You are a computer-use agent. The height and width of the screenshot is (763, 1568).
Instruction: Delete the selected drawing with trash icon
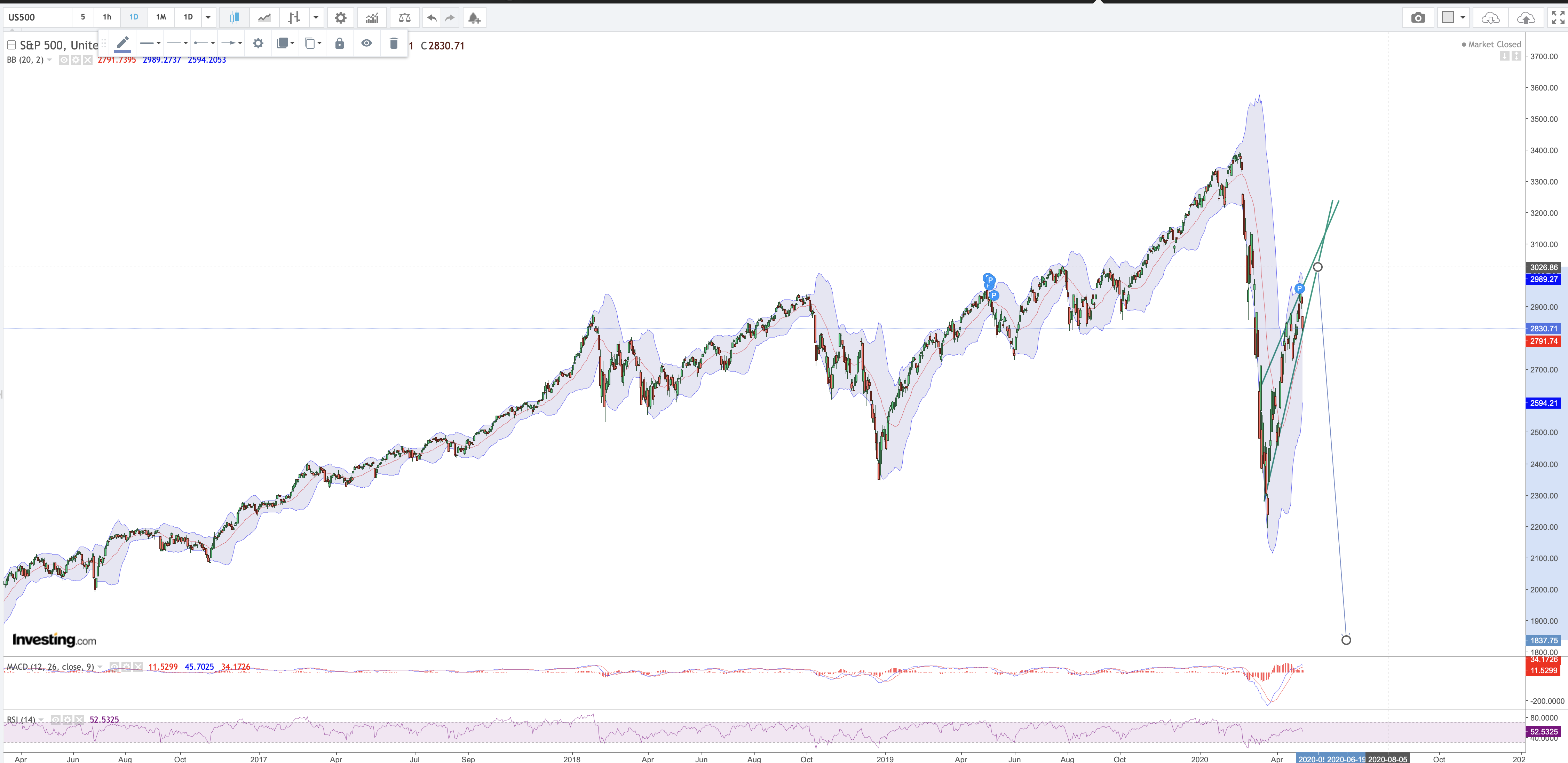click(393, 43)
